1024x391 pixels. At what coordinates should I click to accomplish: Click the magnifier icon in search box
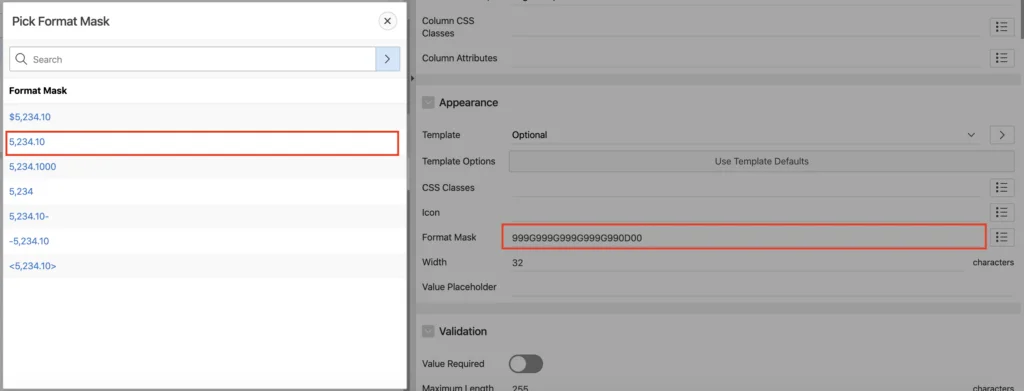21,59
